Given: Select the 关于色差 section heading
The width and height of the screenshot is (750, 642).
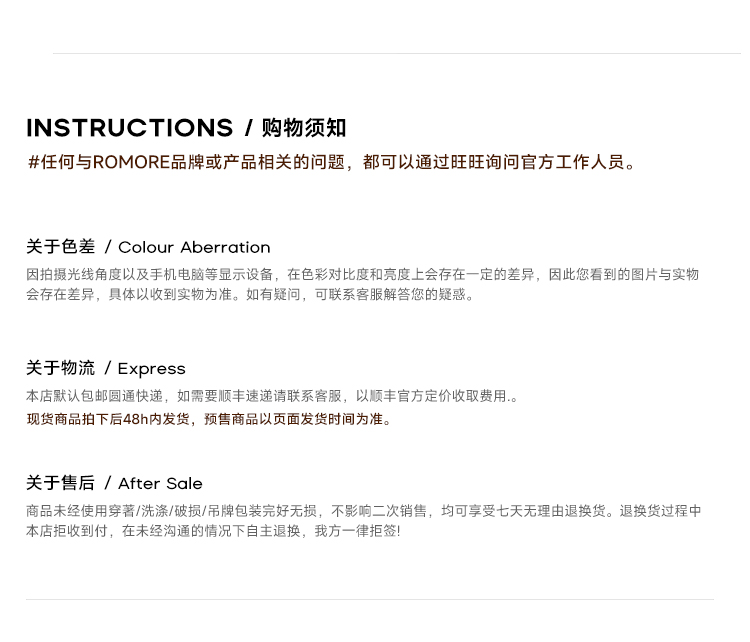Looking at the screenshot, I should [61, 247].
